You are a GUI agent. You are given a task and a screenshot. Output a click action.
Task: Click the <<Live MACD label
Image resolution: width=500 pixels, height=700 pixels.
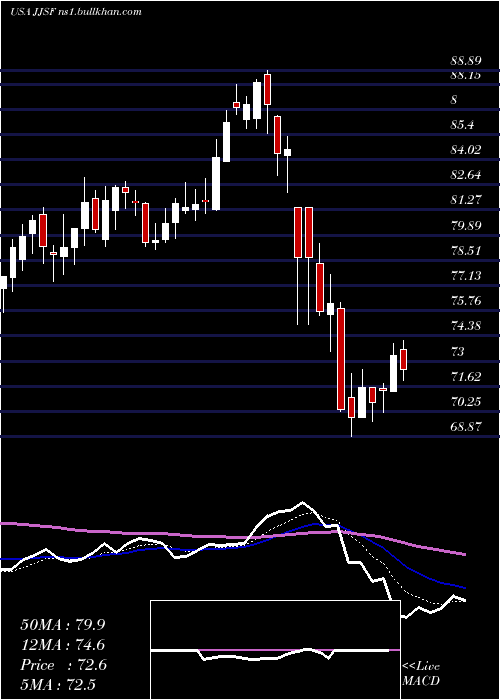click(421, 673)
